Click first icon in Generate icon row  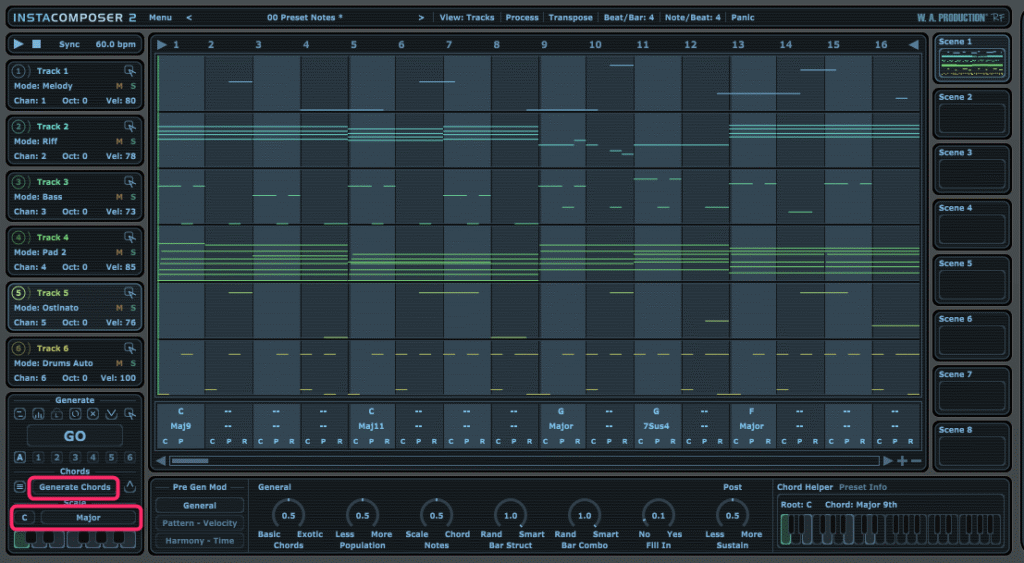[x=20, y=414]
